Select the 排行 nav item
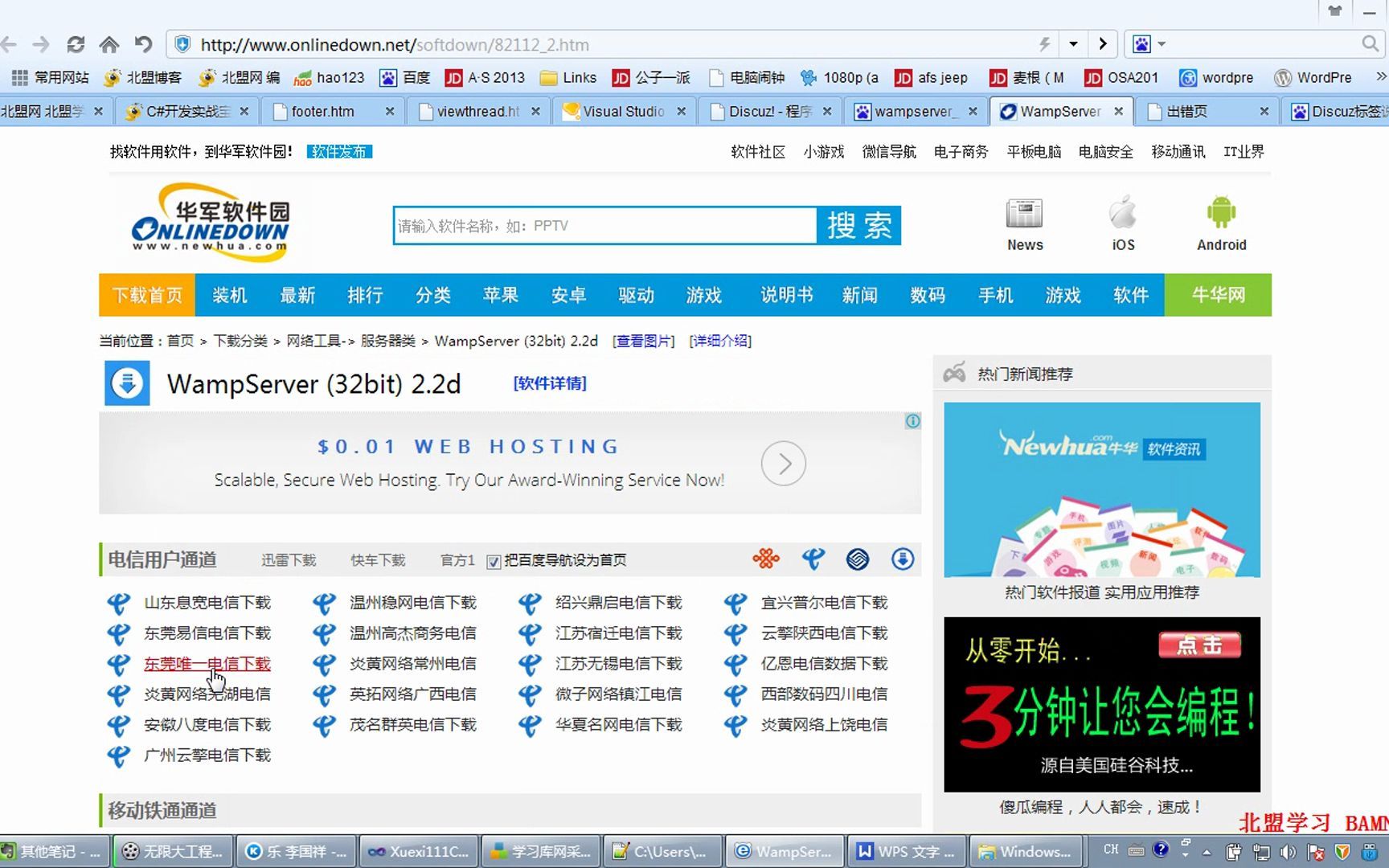This screenshot has height=868, width=1389. (x=365, y=295)
